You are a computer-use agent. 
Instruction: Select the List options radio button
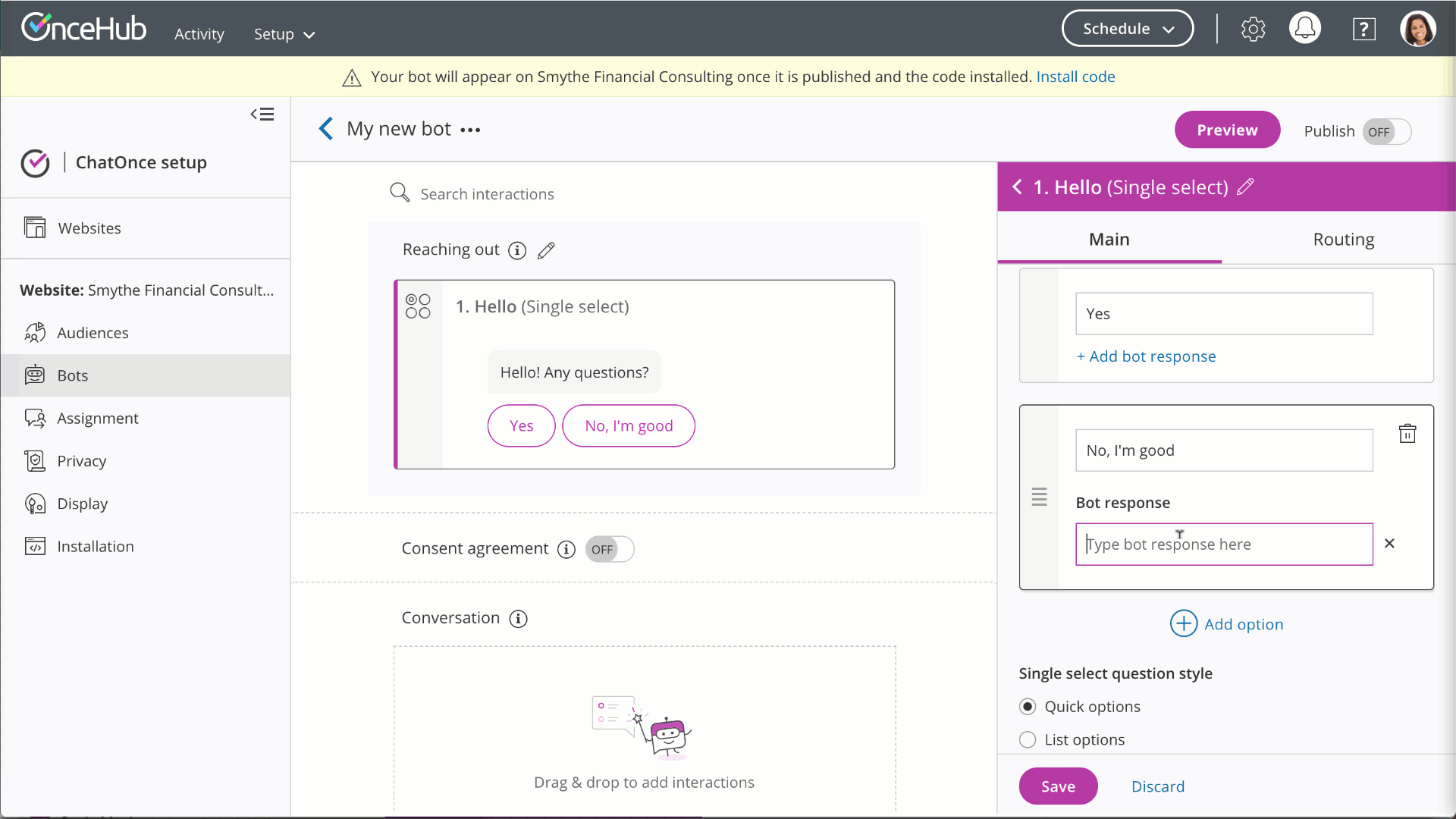click(x=1028, y=739)
